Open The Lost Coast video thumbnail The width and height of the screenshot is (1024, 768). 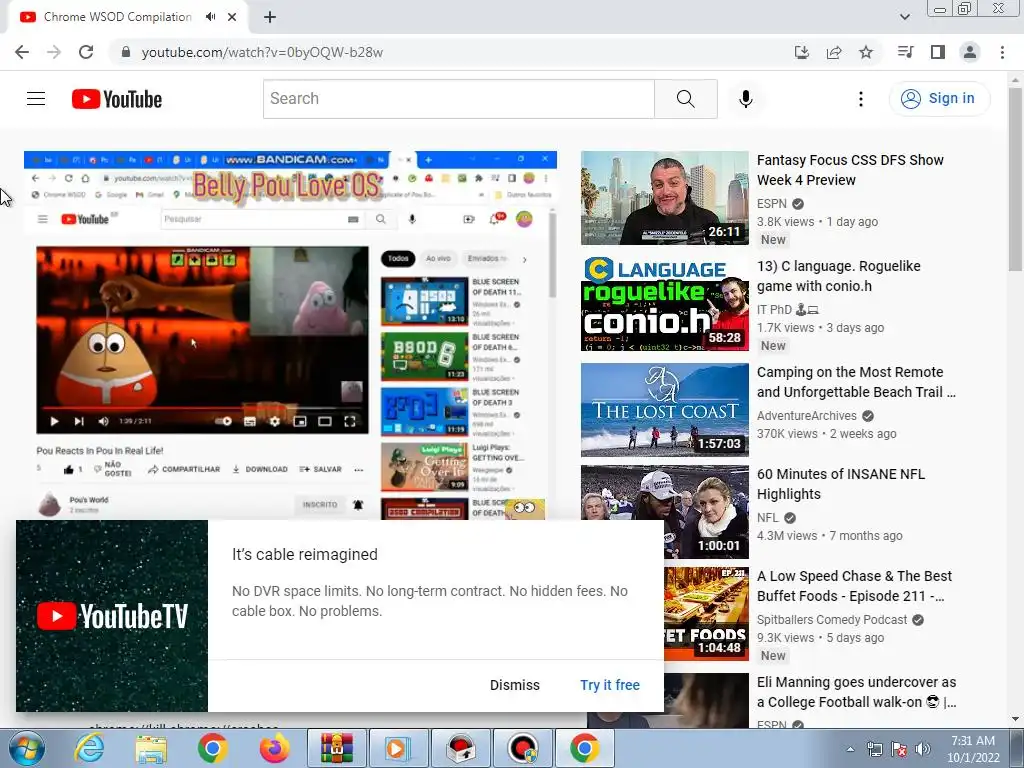(x=665, y=410)
